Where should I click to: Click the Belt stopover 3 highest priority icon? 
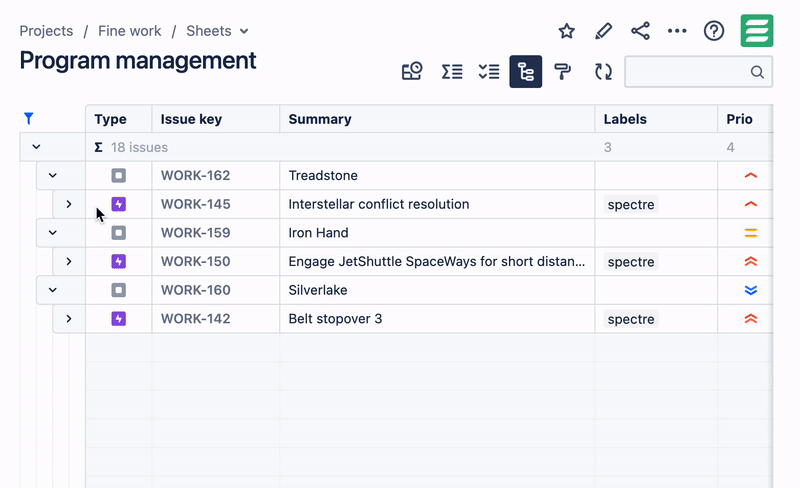click(751, 319)
